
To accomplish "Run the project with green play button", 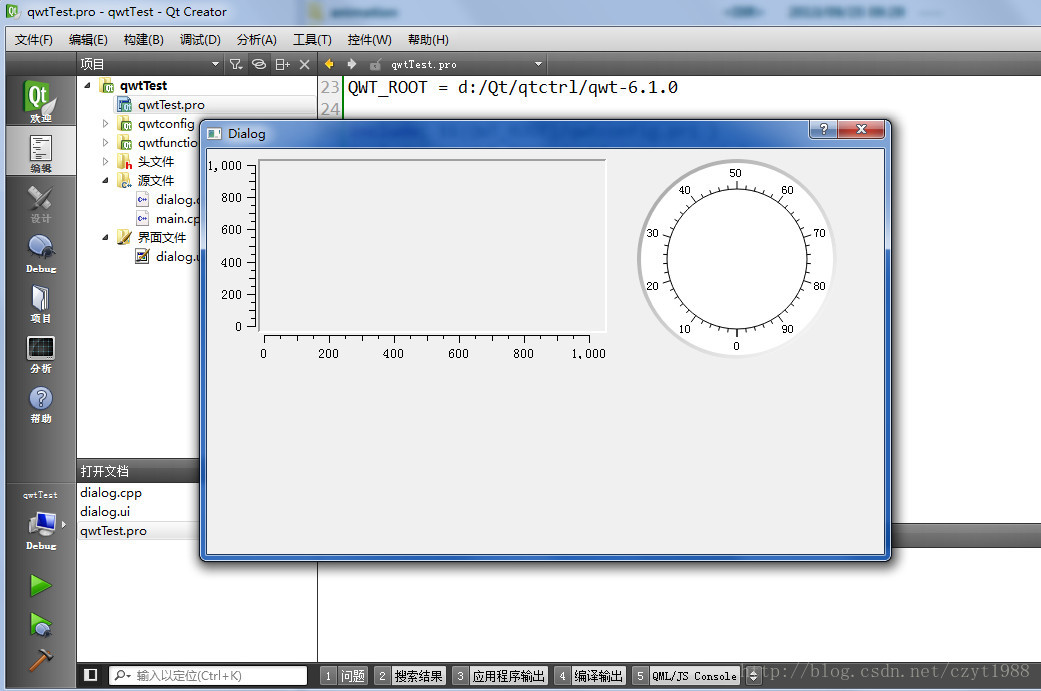I will 40,585.
